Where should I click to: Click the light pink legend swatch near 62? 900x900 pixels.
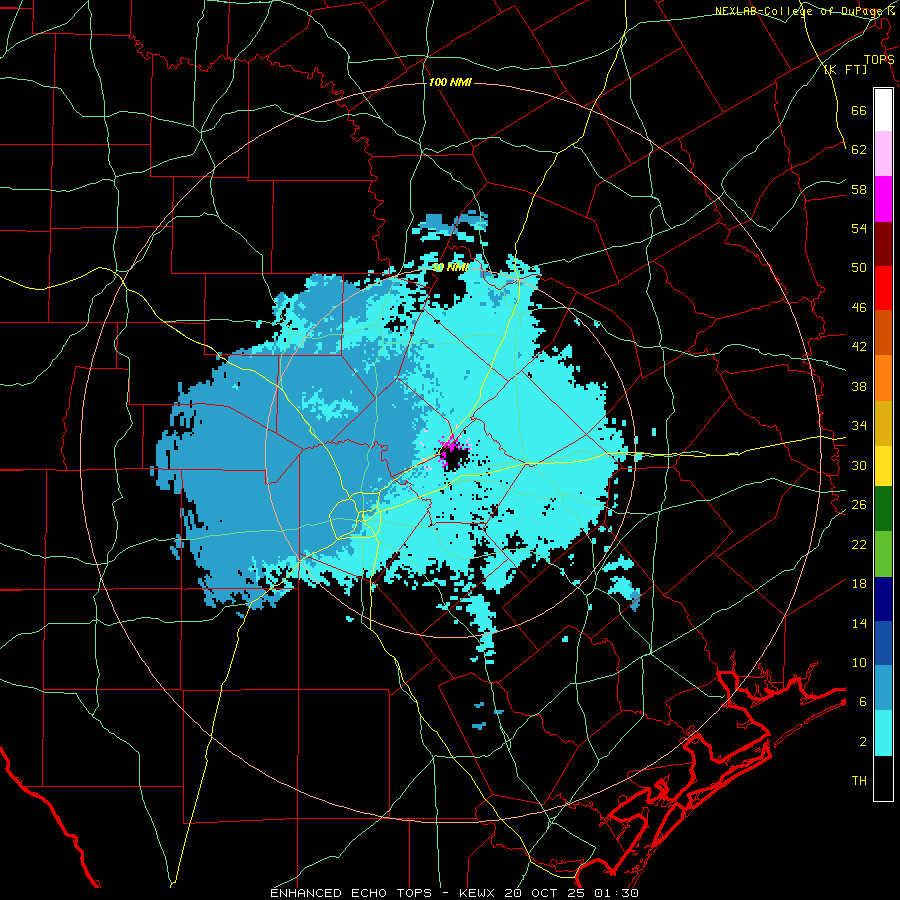(x=883, y=154)
